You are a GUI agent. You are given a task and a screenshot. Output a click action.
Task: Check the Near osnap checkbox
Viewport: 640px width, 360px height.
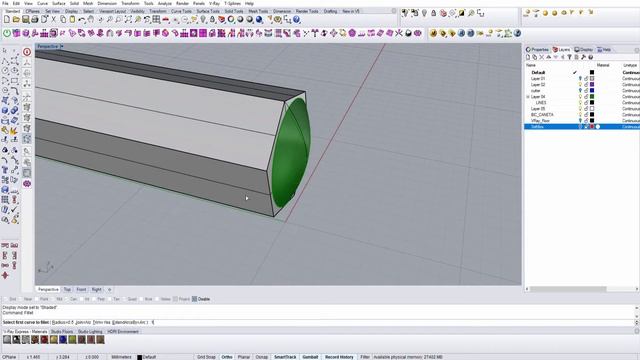(21, 299)
